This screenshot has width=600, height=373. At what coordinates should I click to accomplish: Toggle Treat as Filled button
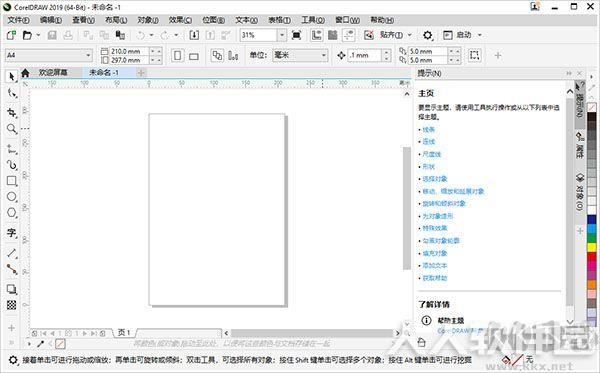tap(474, 55)
